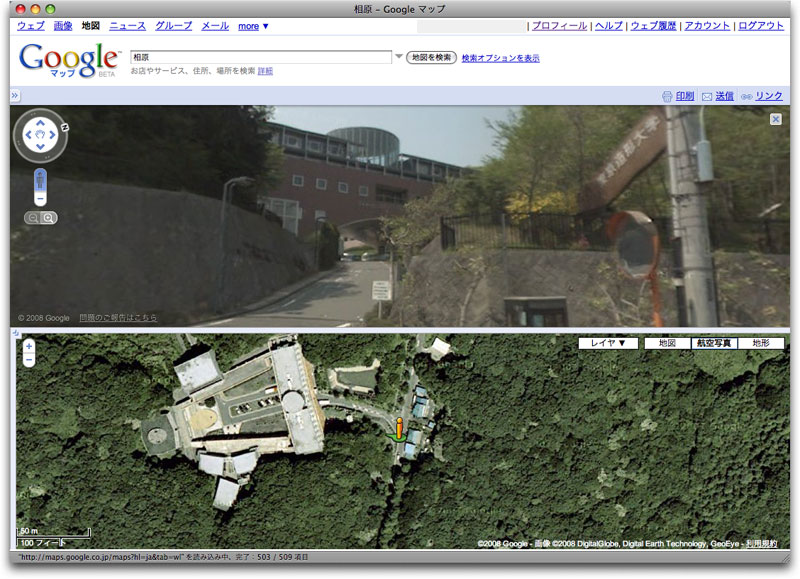
Task: Zoom in Street View with the plus magnifier
Action: coord(48,218)
